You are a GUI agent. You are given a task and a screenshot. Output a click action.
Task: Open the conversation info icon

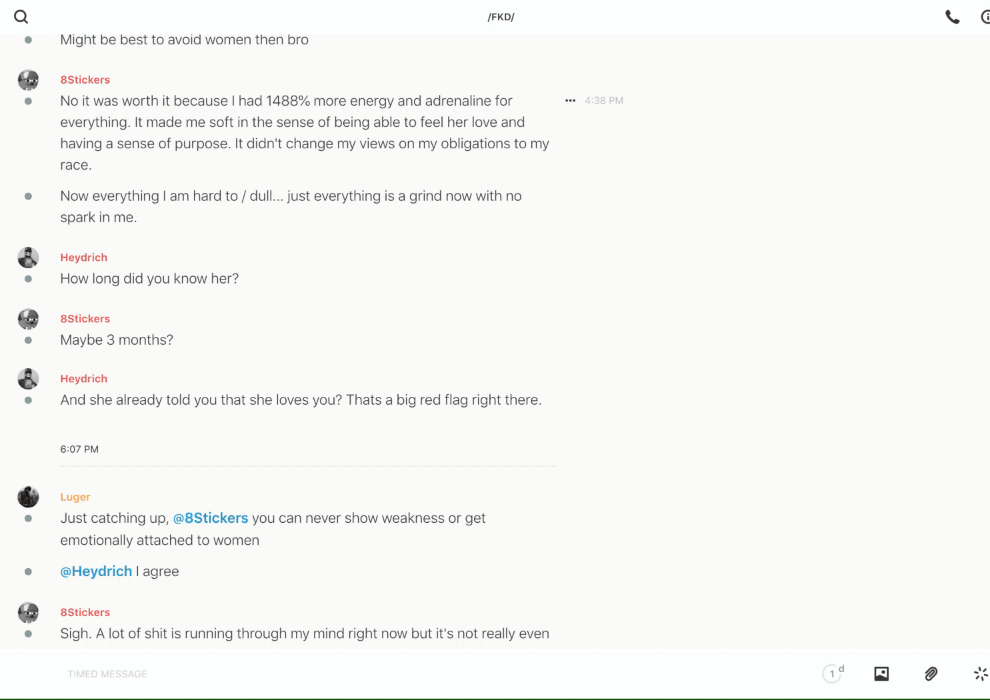[x=985, y=17]
